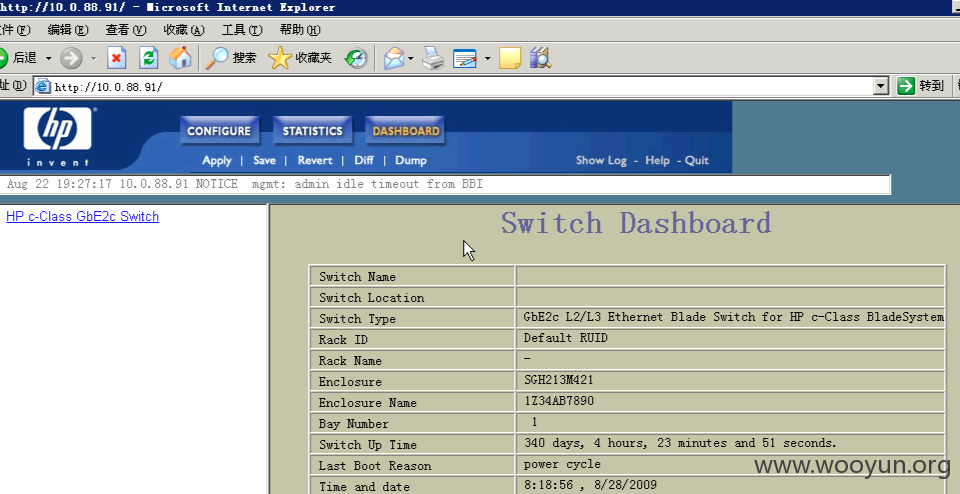Click the Mail envelope icon
The height and width of the screenshot is (494, 960).
click(394, 58)
